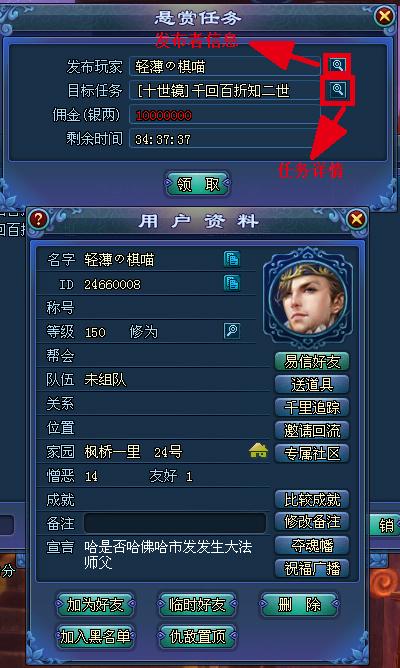This screenshot has width=400, height=668.
Task: Click 送道具 to send an item
Action: click(312, 385)
